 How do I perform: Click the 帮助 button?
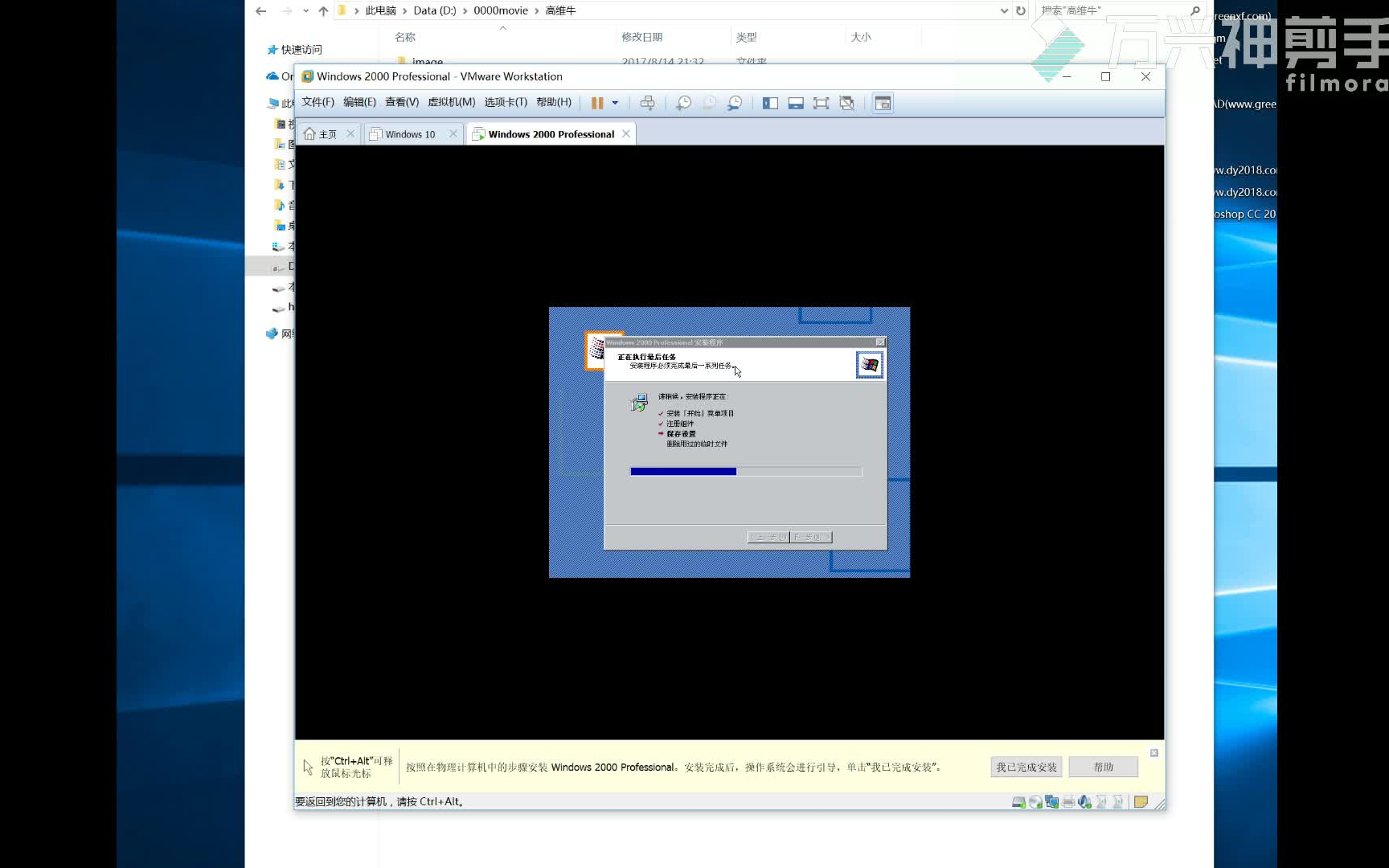click(1102, 766)
